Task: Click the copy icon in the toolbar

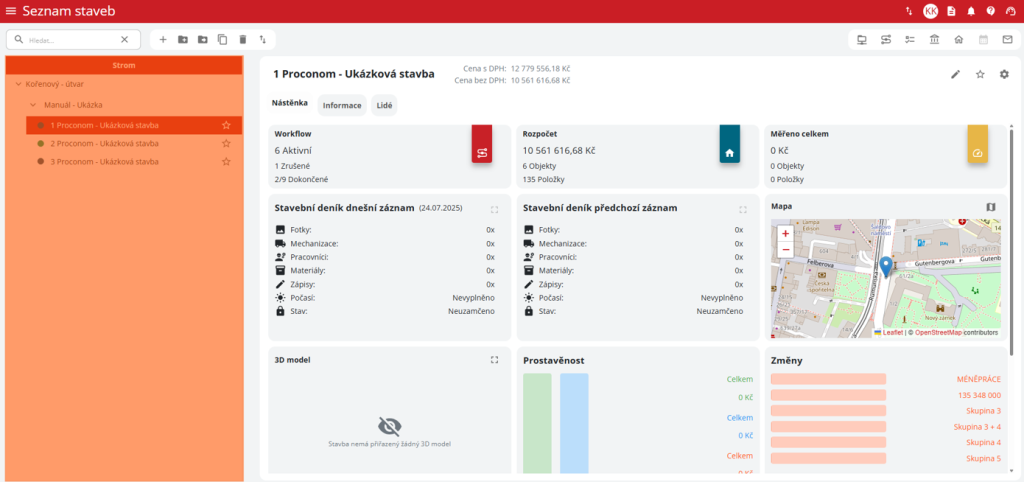Action: (x=222, y=39)
